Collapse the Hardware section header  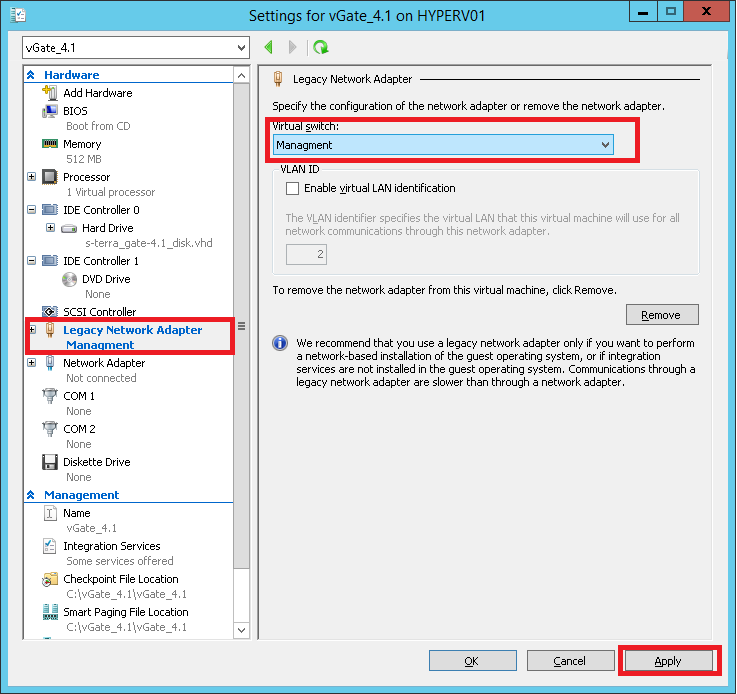click(x=31, y=75)
